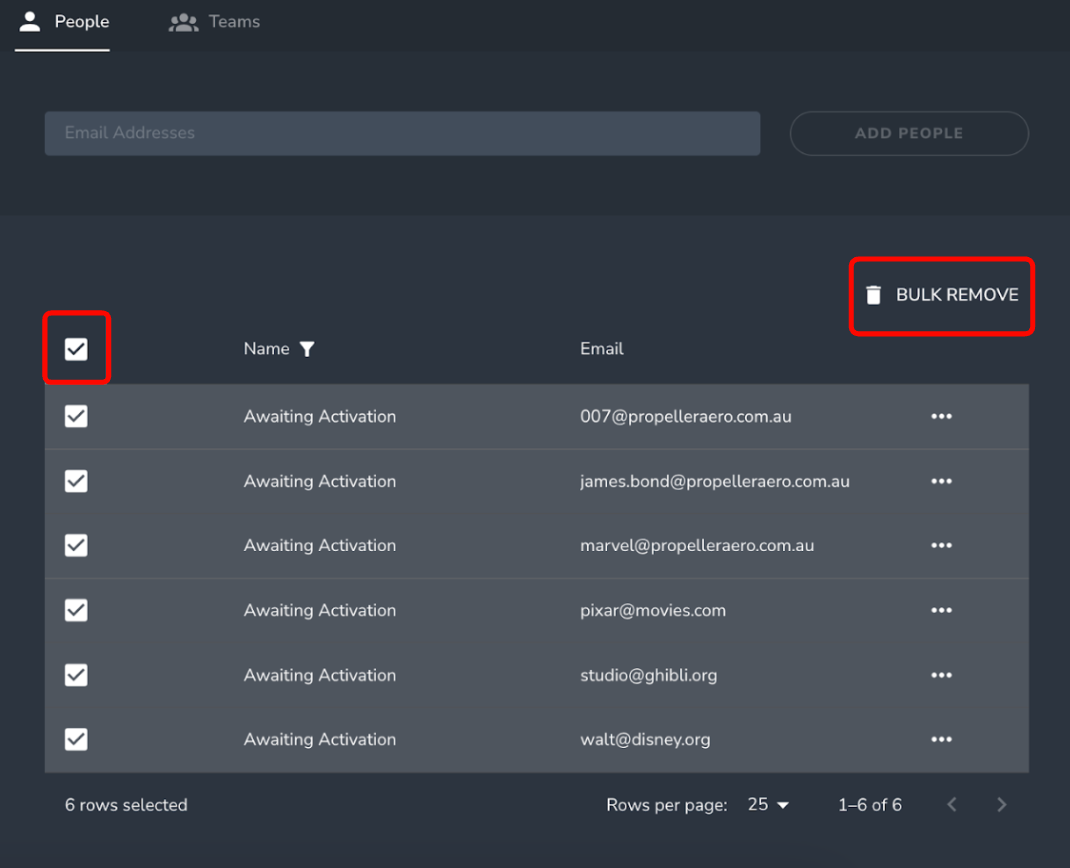
Task: Deselect the 007@propelleraero.com.au row
Action: coord(76,416)
